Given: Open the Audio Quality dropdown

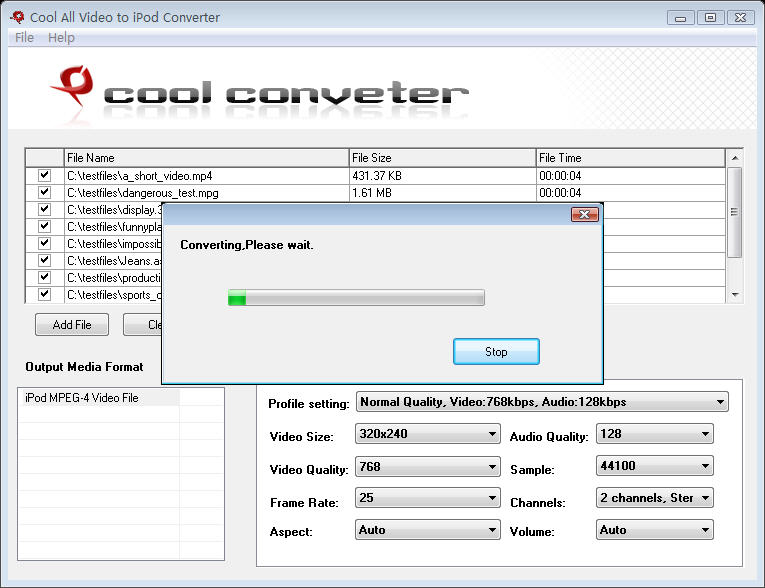Looking at the screenshot, I should (654, 434).
